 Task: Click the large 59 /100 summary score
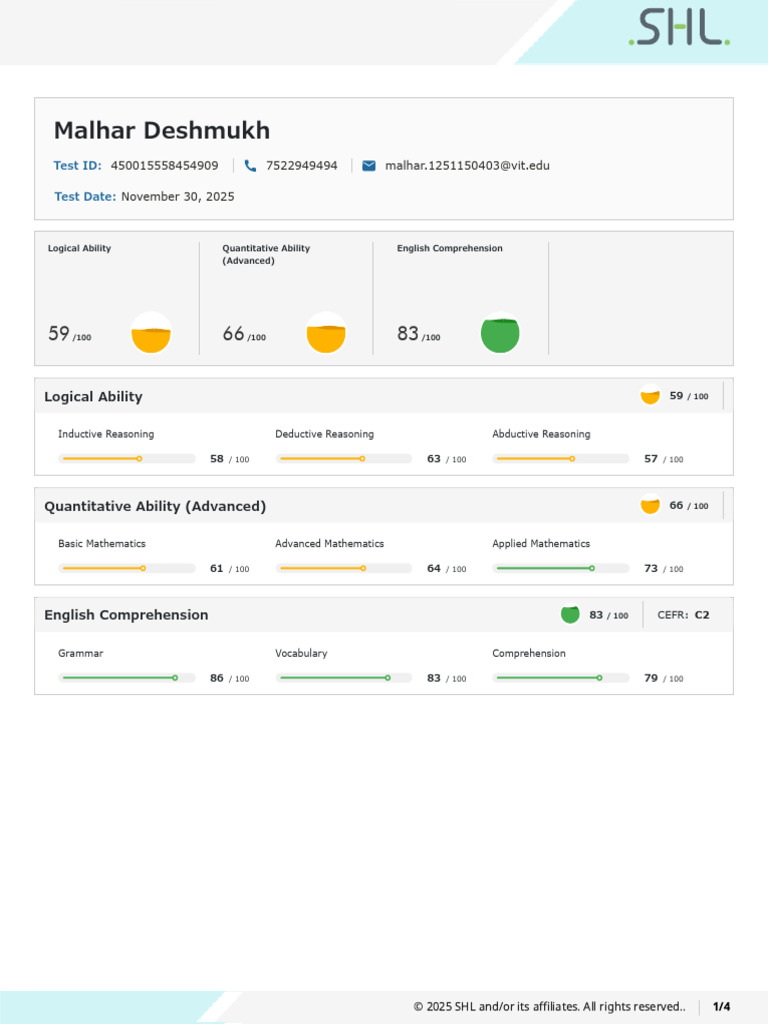coord(70,334)
